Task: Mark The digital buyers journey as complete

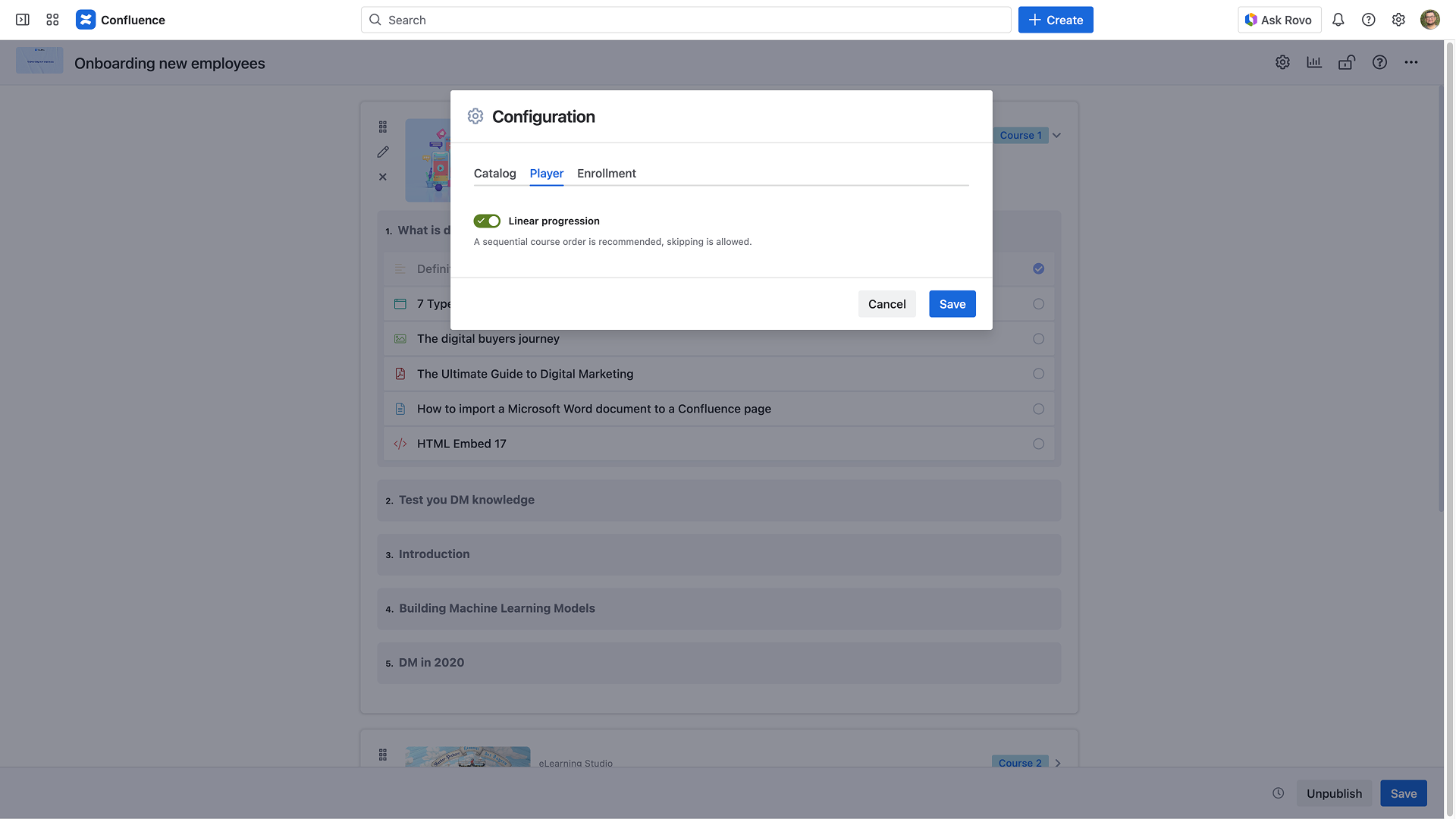Action: point(1038,339)
